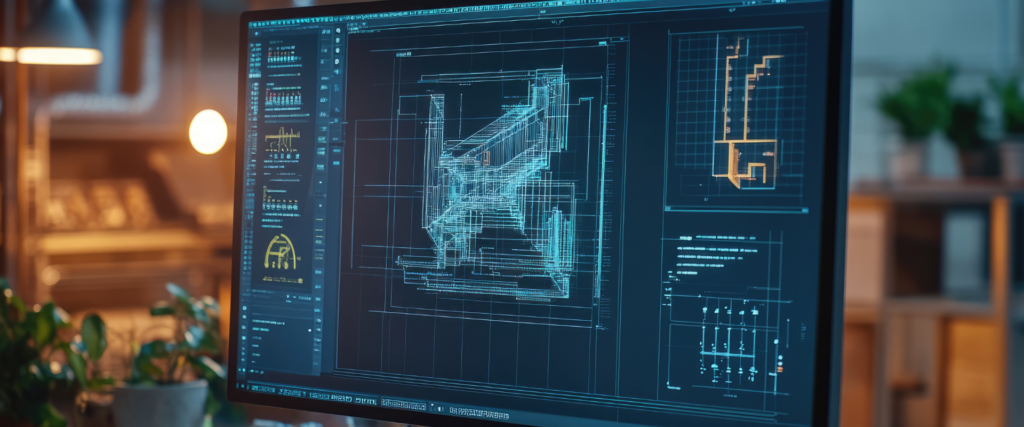Click the small square icon atop the tool strip
This screenshot has width=1024, height=427.
pos(325,31)
